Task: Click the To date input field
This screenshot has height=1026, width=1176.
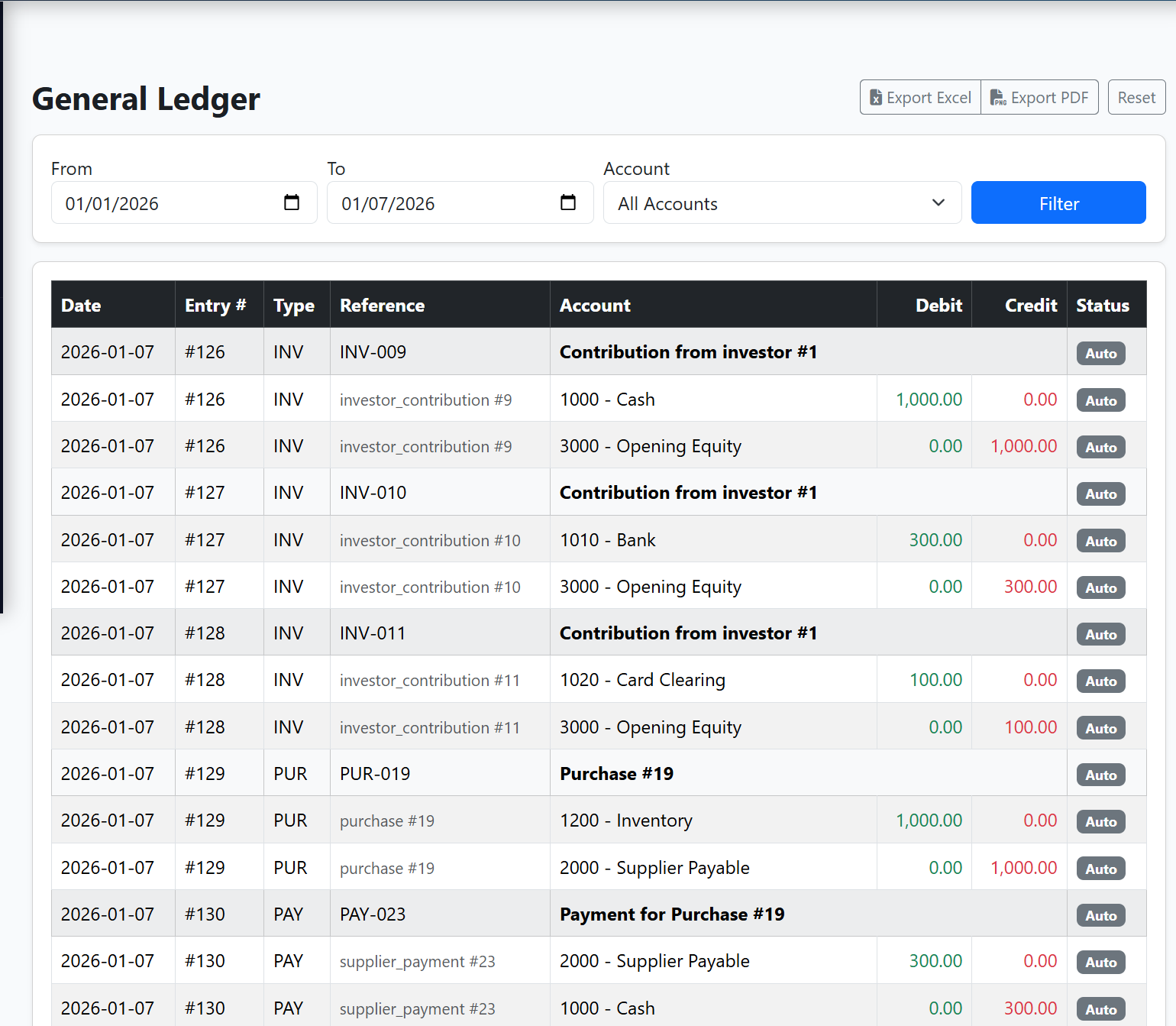Action: click(428, 202)
